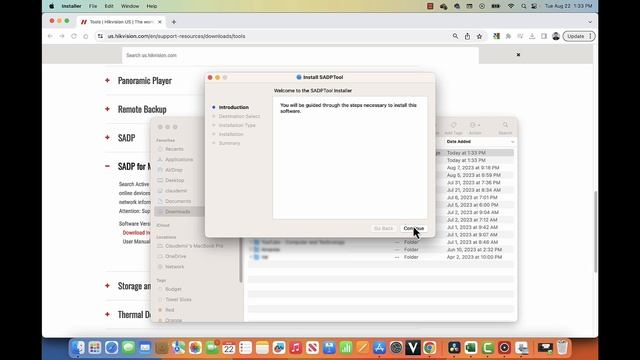Screen dimensions: 640x360
Task: Open the Installer menu in menu bar
Action: coord(71,6)
